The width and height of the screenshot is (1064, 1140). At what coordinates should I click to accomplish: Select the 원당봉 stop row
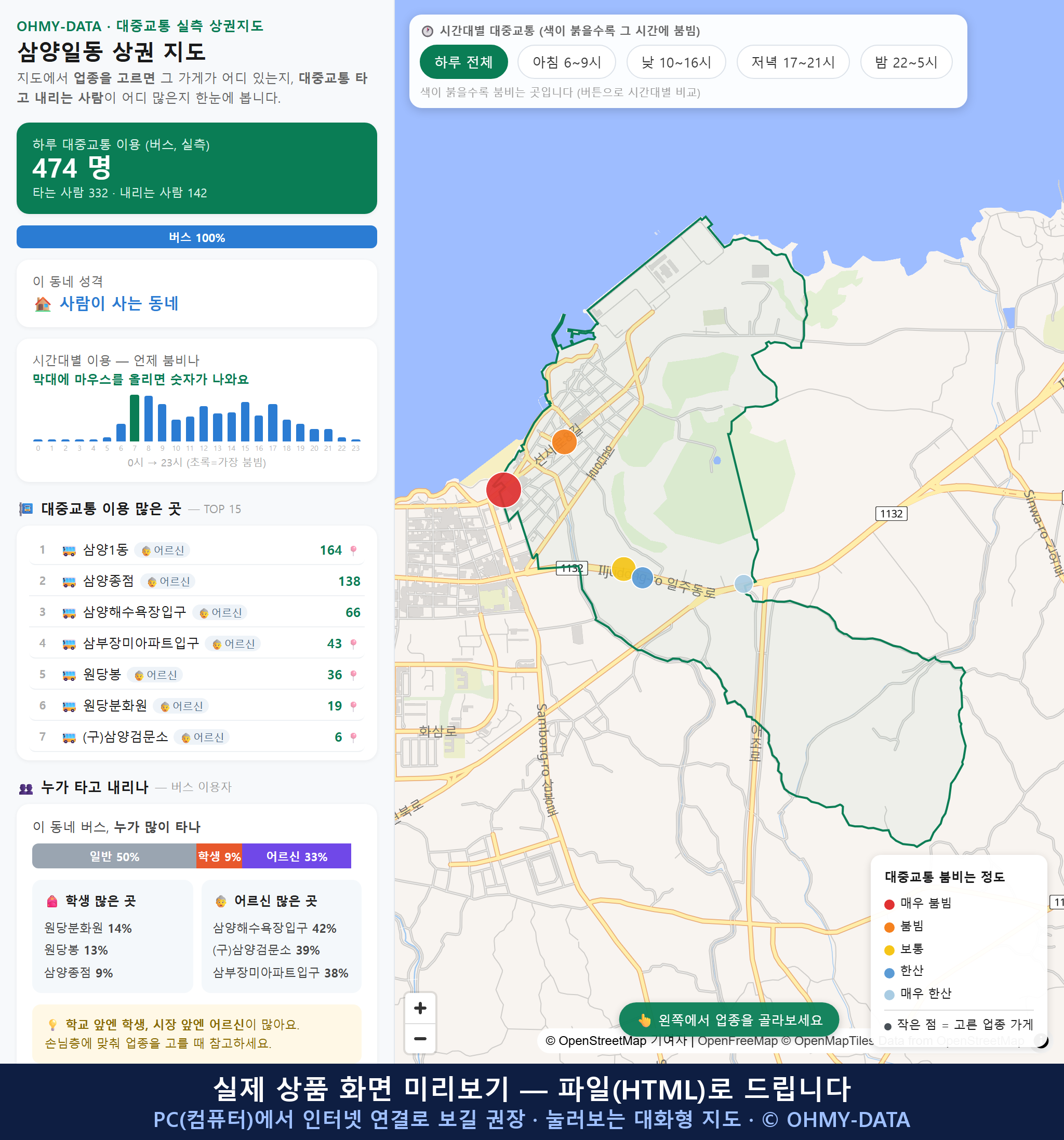pos(197,675)
